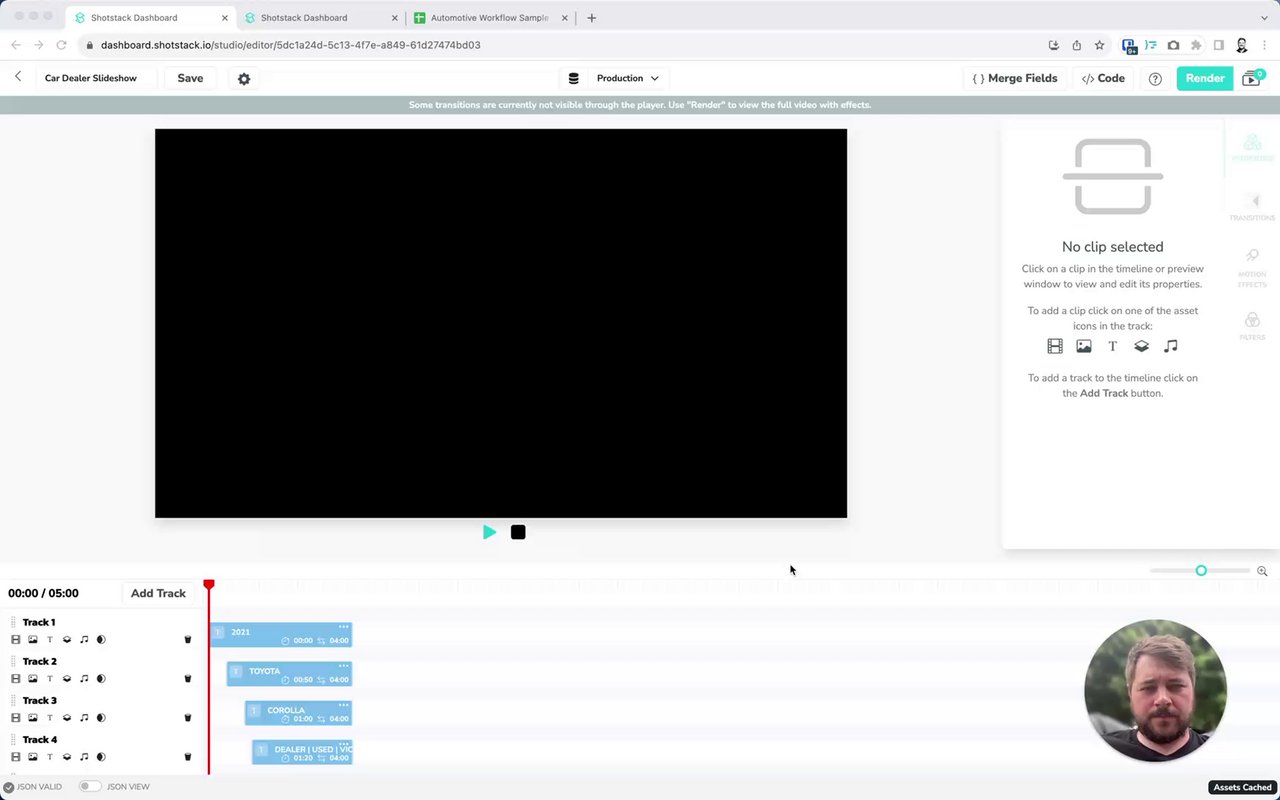The image size is (1280, 800).
Task: Switch to the Properties panel tab
Action: [1252, 149]
